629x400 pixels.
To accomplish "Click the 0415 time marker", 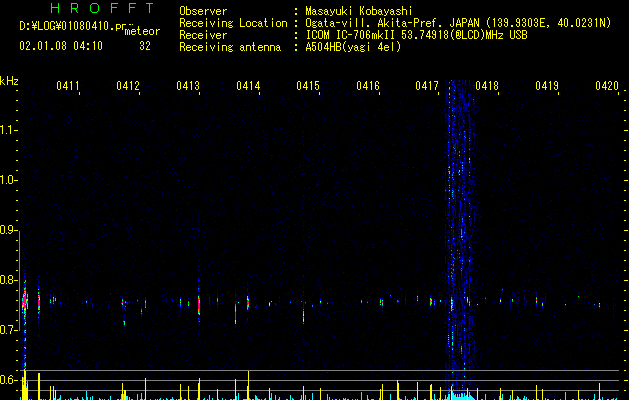I will [x=308, y=85].
